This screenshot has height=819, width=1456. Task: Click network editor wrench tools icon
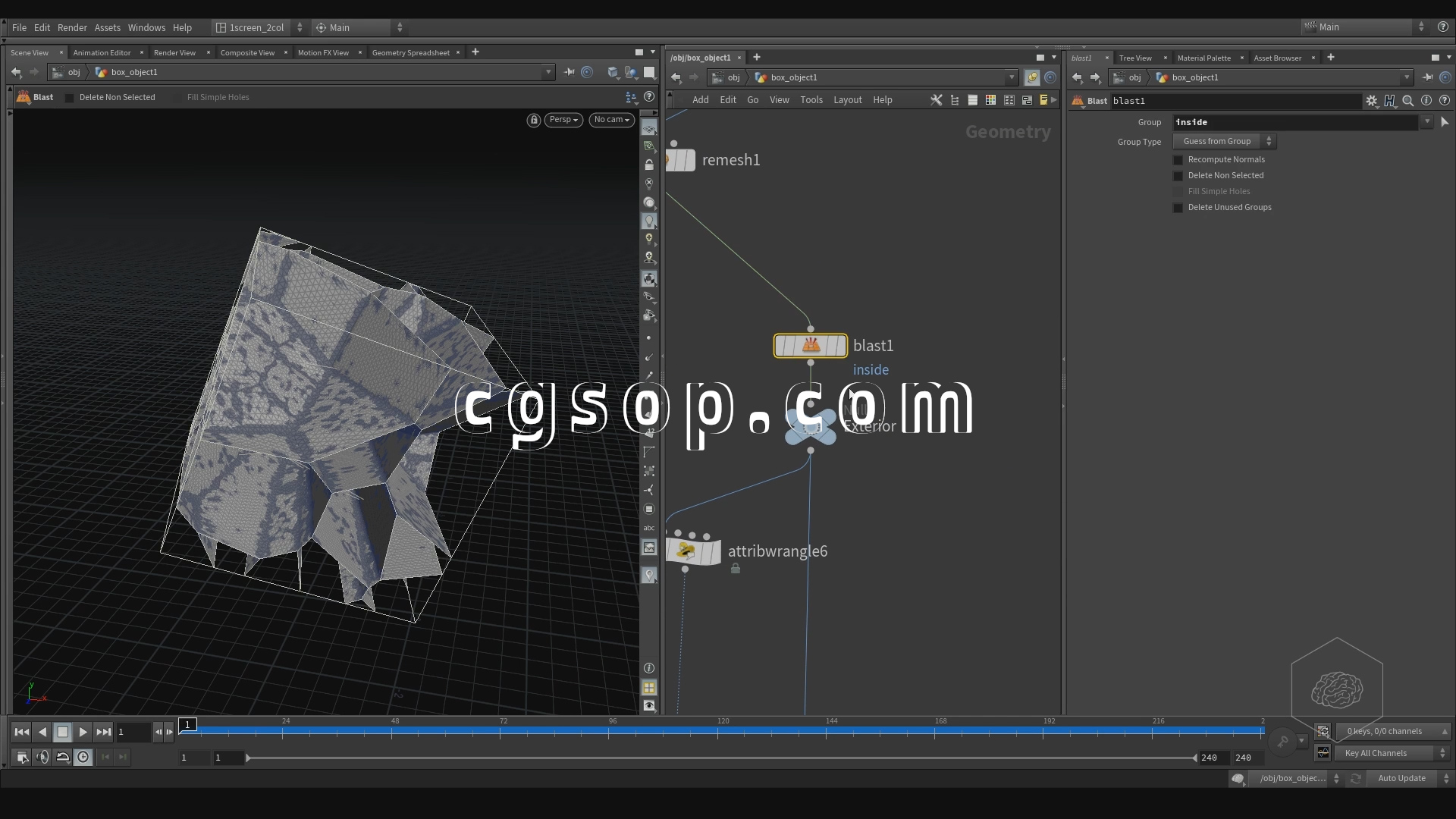936,100
